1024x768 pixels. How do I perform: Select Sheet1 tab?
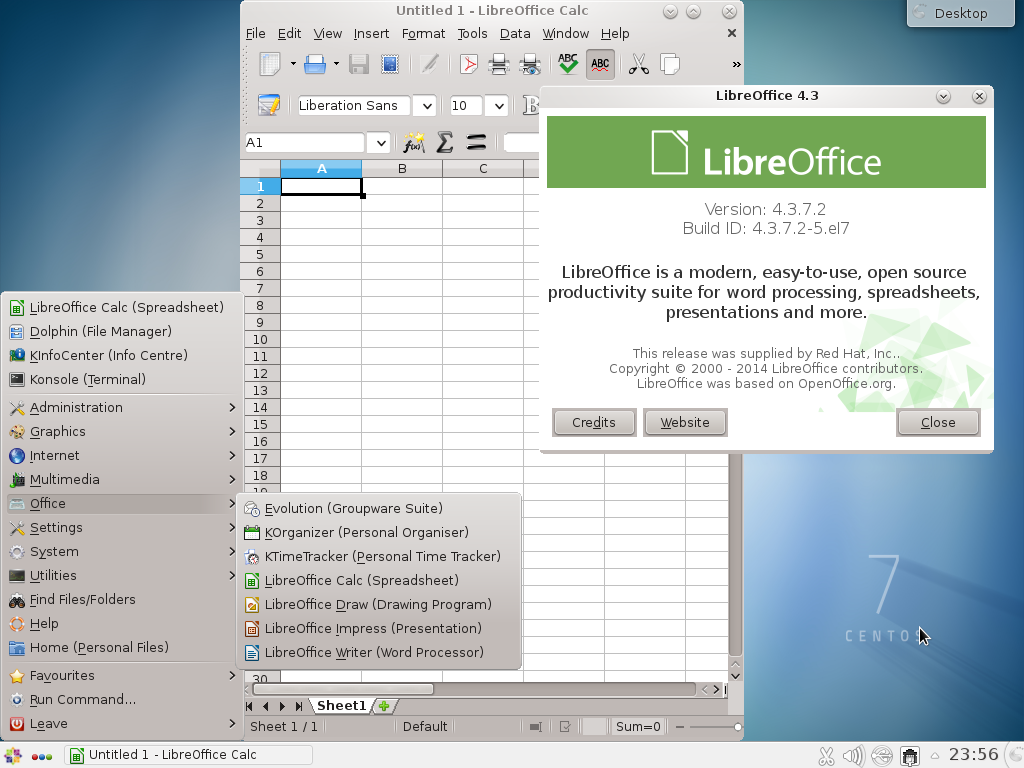[x=341, y=706]
